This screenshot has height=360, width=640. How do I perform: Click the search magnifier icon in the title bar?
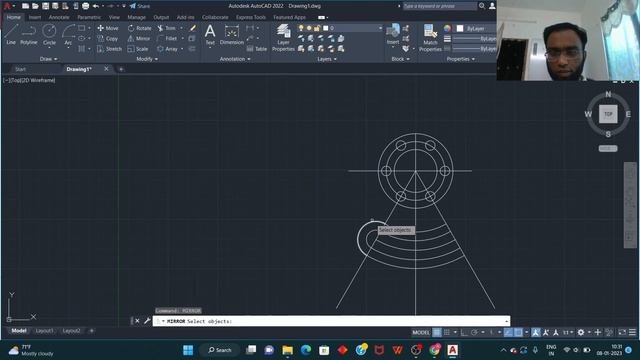(x=482, y=6)
